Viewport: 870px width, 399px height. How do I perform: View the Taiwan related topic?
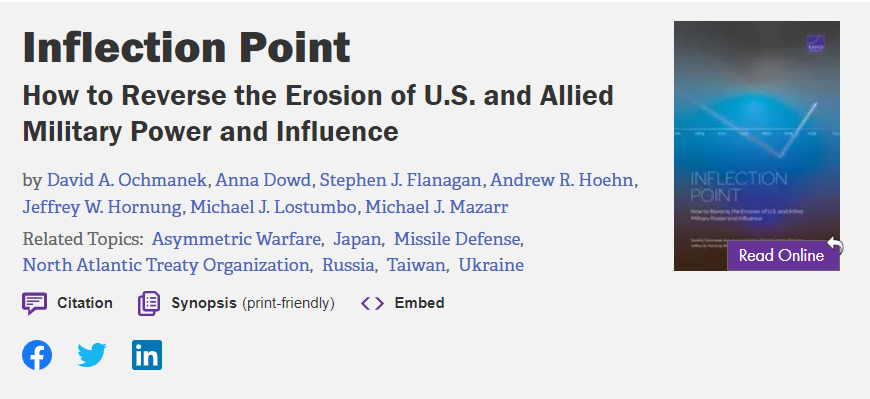pyautogui.click(x=416, y=265)
